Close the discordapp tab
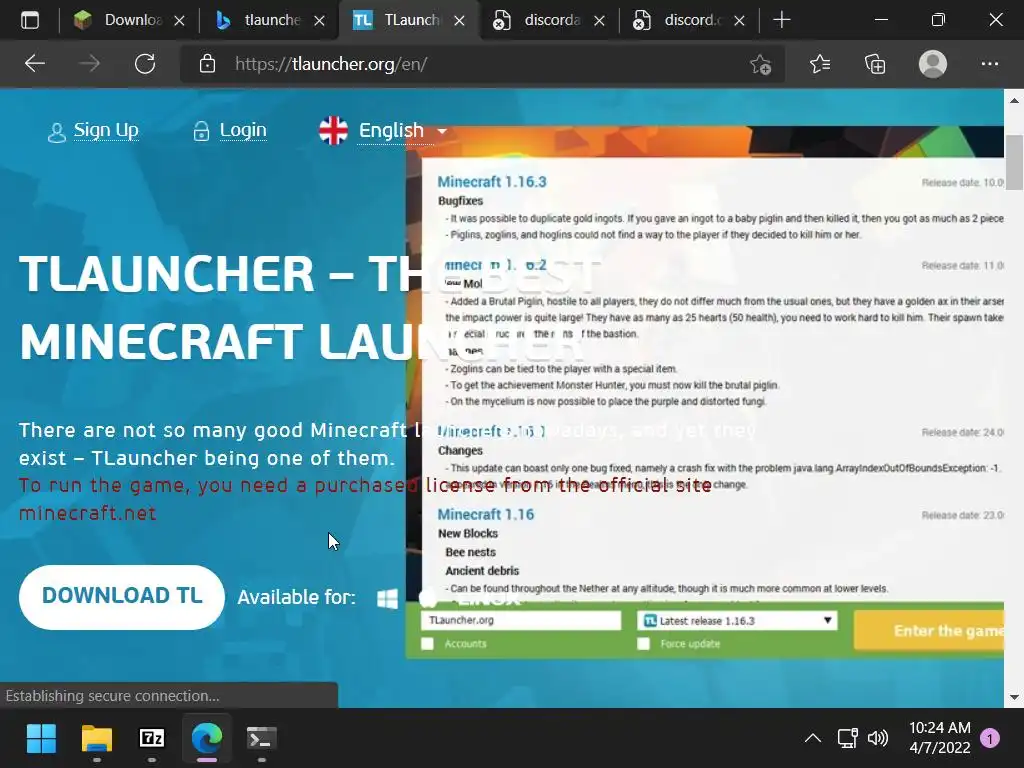Image resolution: width=1024 pixels, height=768 pixels. click(x=599, y=21)
